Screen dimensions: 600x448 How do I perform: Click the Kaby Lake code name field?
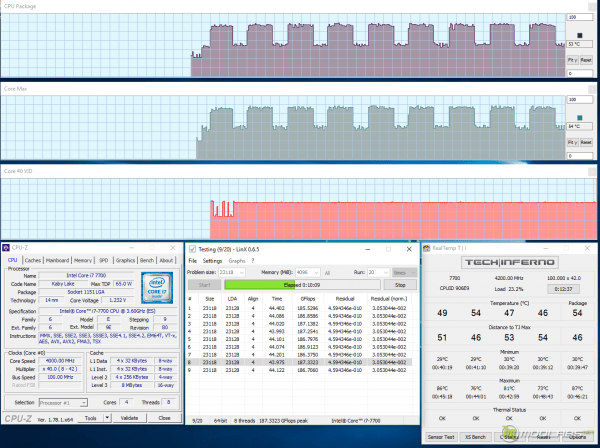coord(63,284)
